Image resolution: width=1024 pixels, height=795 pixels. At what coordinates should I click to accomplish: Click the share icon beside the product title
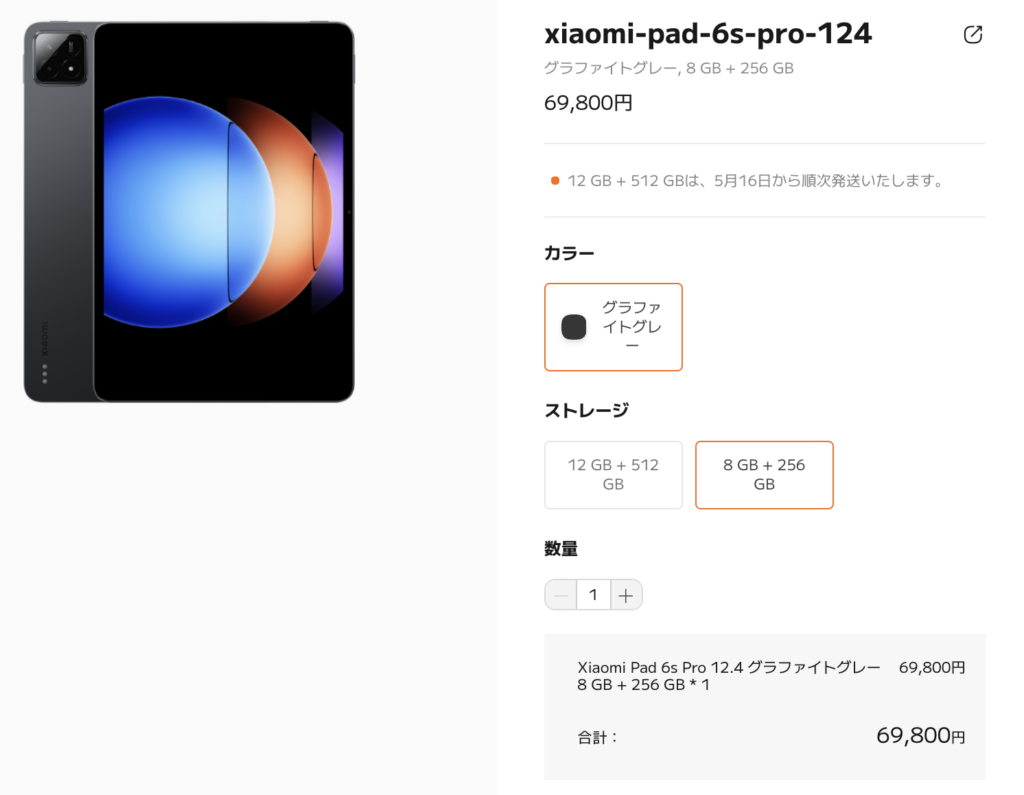972,35
